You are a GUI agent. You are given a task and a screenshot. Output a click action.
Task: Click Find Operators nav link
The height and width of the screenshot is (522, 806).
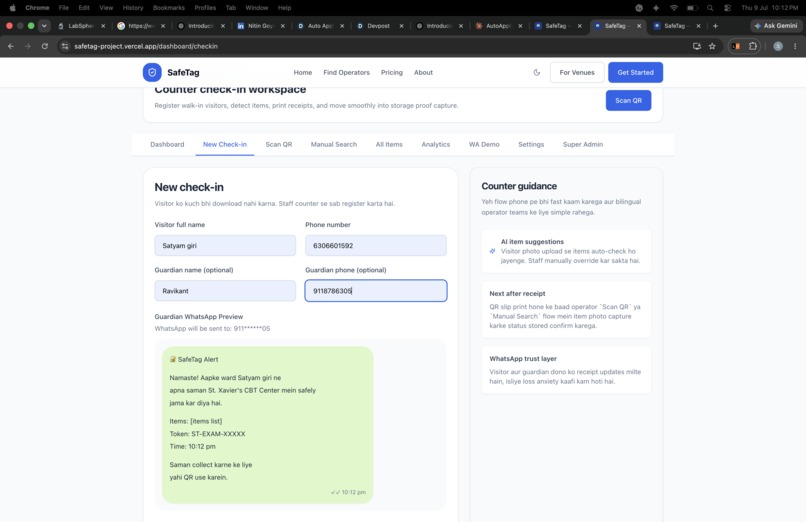[x=346, y=72]
